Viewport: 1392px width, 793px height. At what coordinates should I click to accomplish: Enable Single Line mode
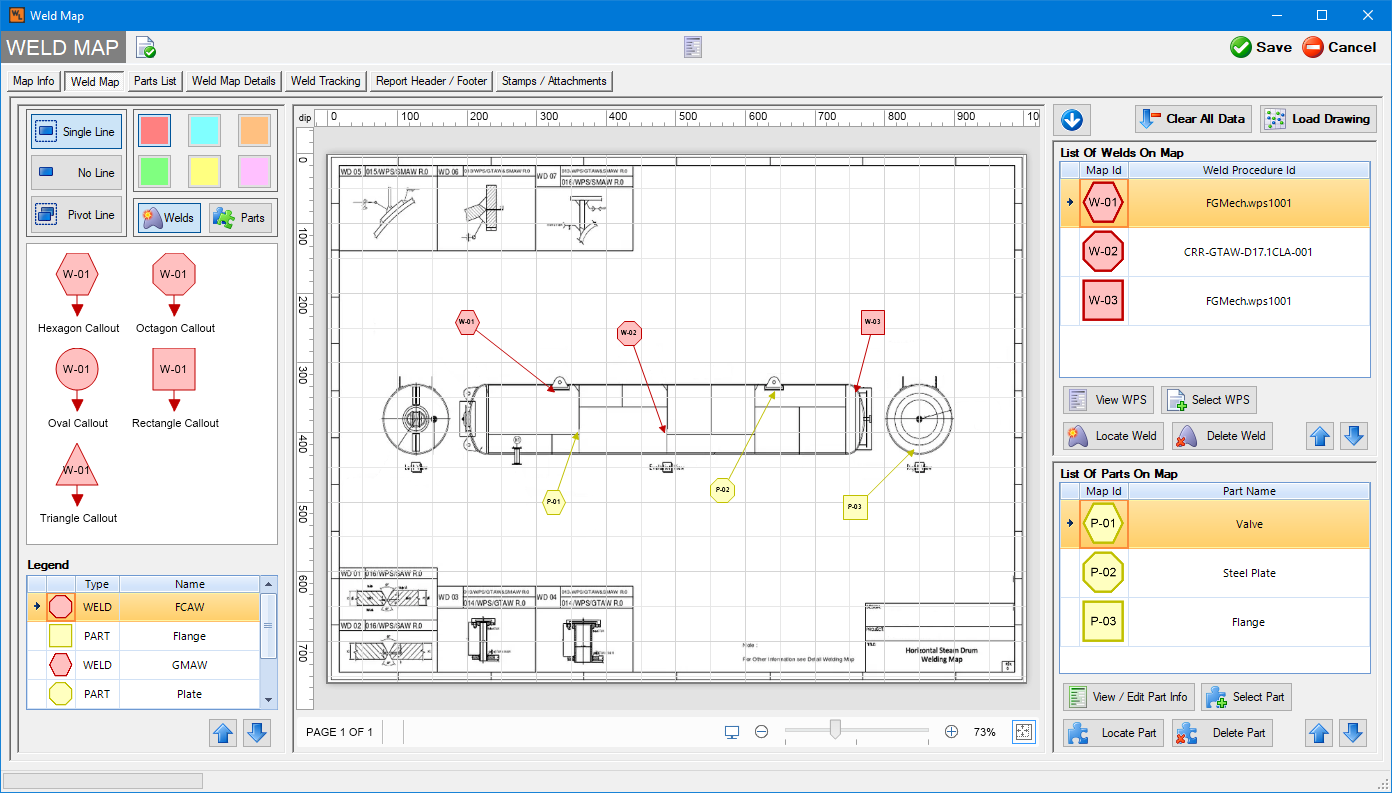tap(78, 131)
